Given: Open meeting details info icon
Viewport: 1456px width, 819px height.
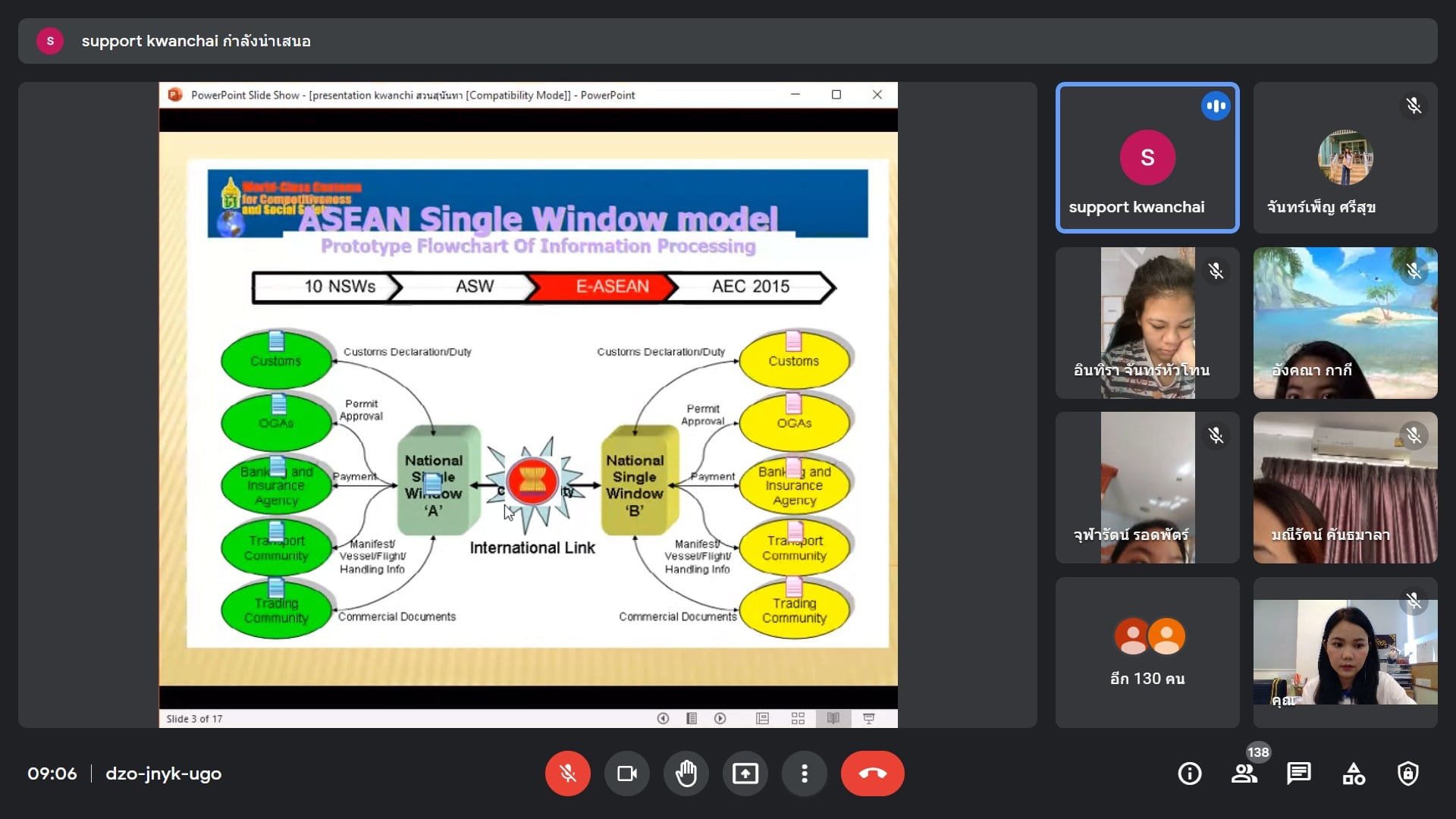Looking at the screenshot, I should [1189, 773].
